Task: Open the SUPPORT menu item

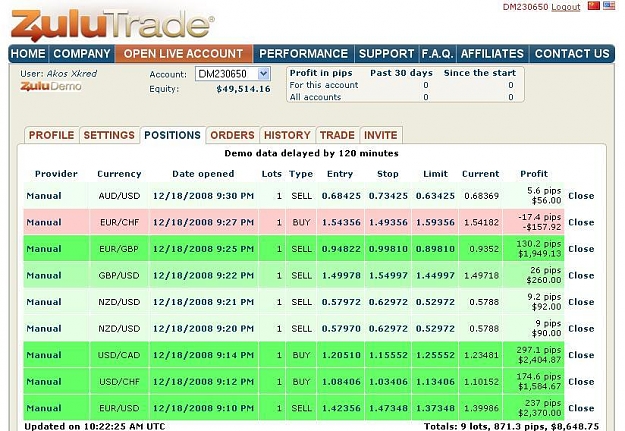Action: click(386, 54)
